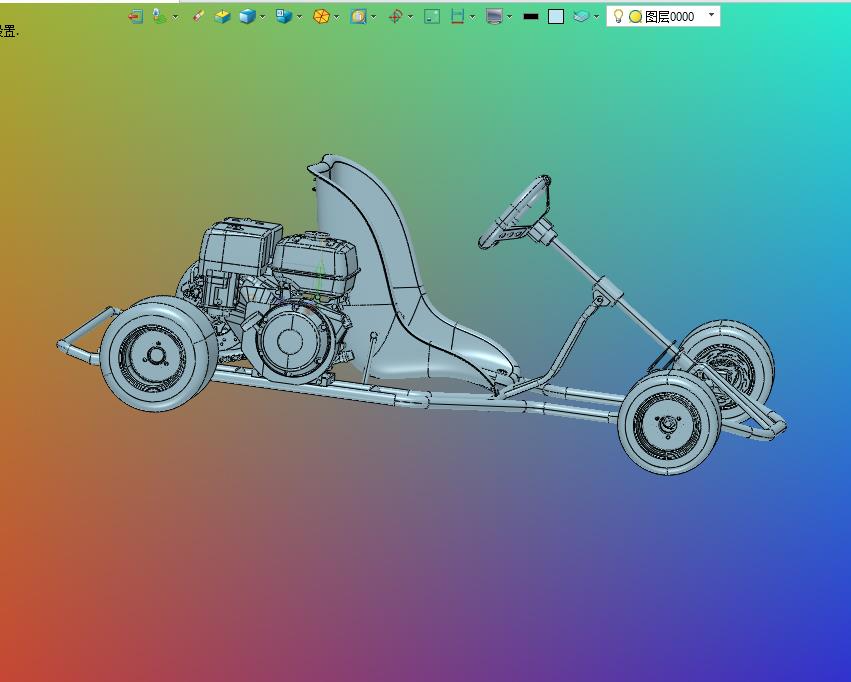851x682 pixels.
Task: Expand the monitor display settings dropdown arrow
Action: [x=510, y=17]
